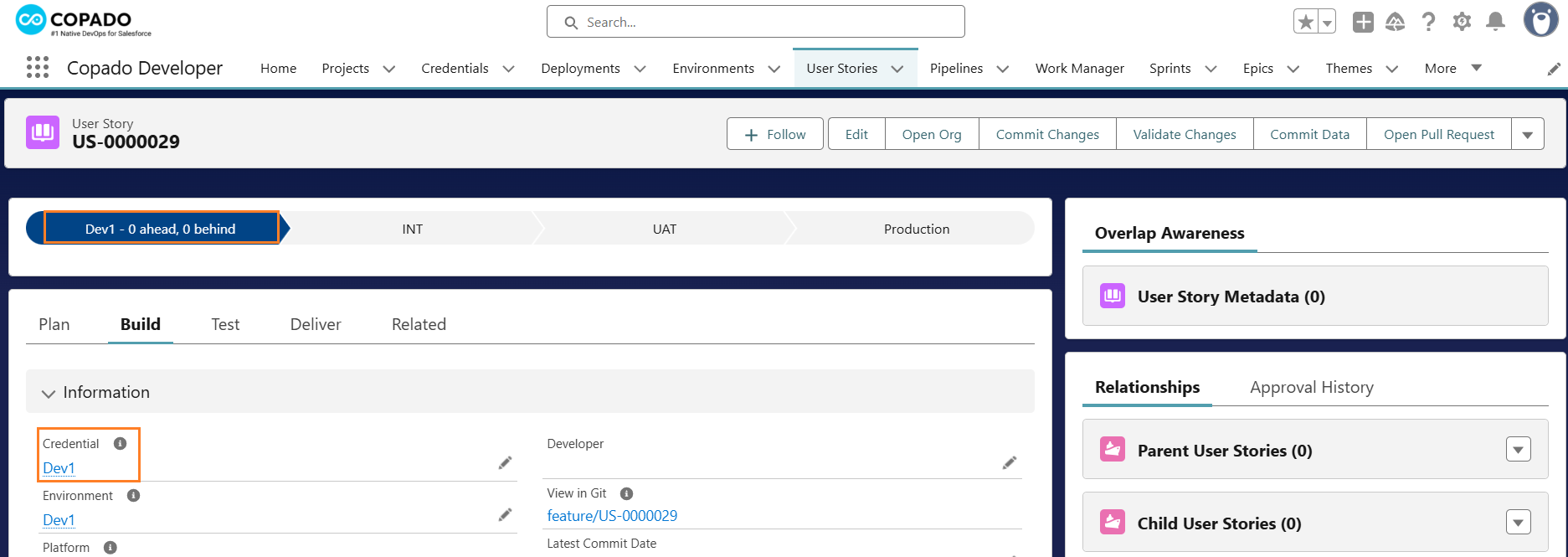
Task: Open the Setup gear icon
Action: (x=1462, y=22)
